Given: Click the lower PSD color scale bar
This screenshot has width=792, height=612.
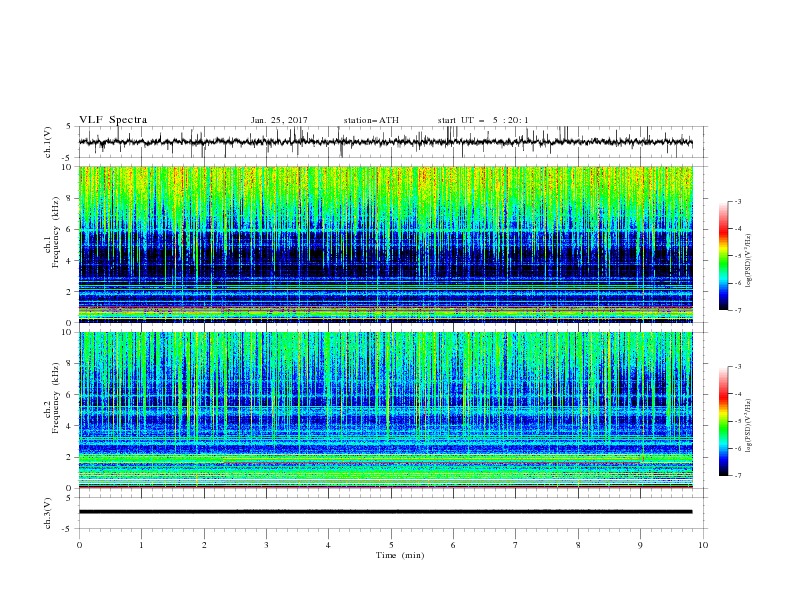Looking at the screenshot, I should click(724, 421).
